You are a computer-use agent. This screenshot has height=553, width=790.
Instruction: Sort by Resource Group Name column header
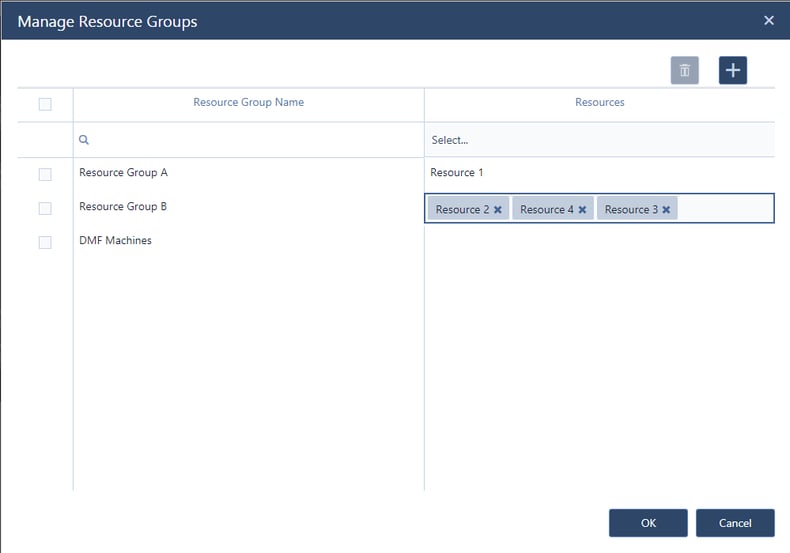coord(248,102)
